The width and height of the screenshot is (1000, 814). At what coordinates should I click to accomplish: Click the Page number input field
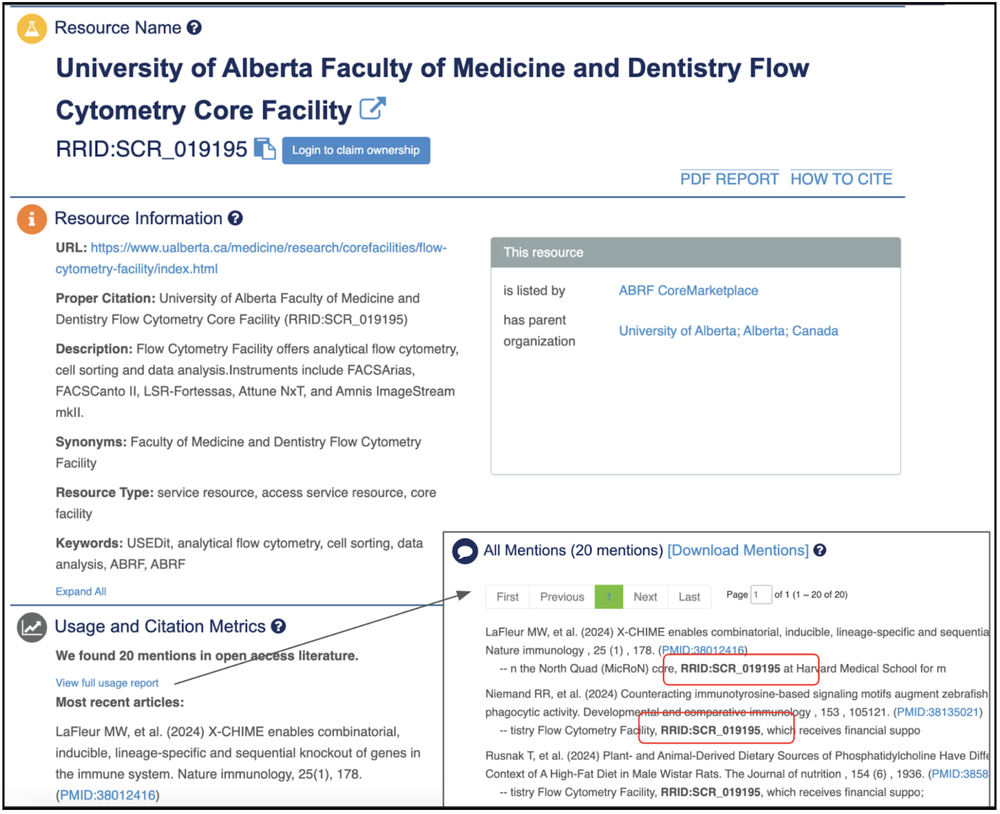761,595
